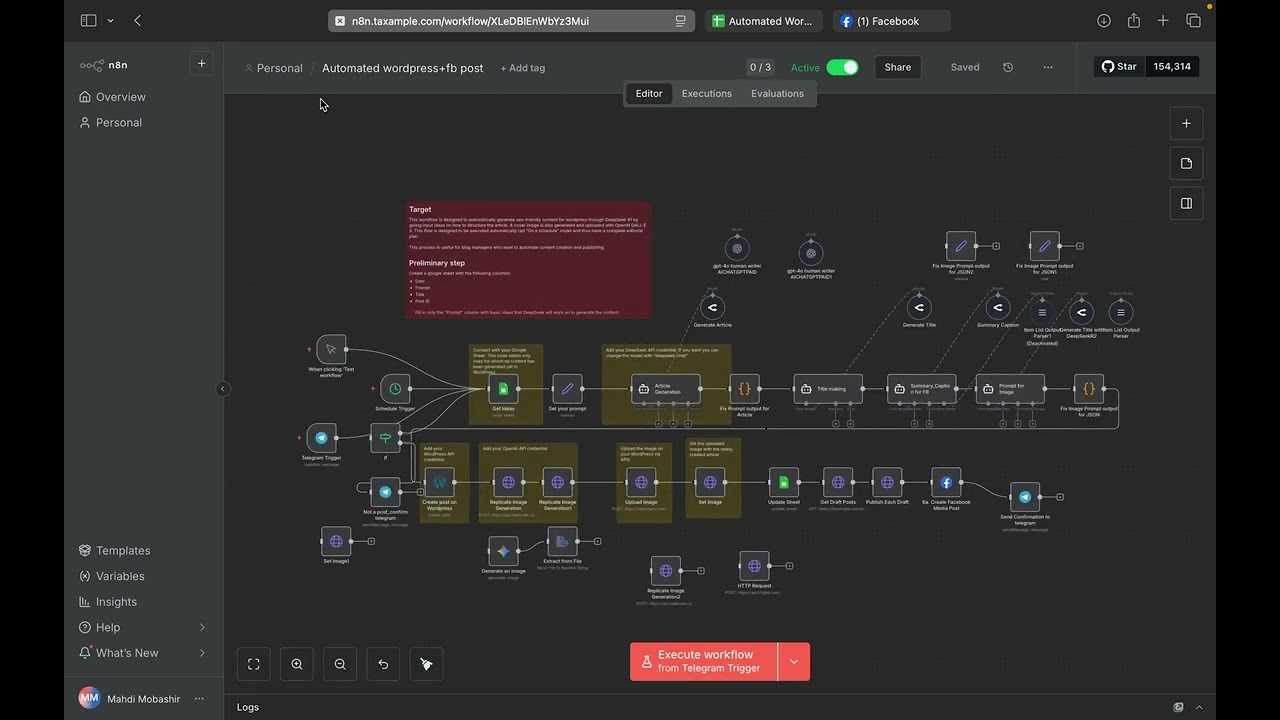
Task: Add a new node with the plus icon
Action: pyautogui.click(x=1186, y=123)
